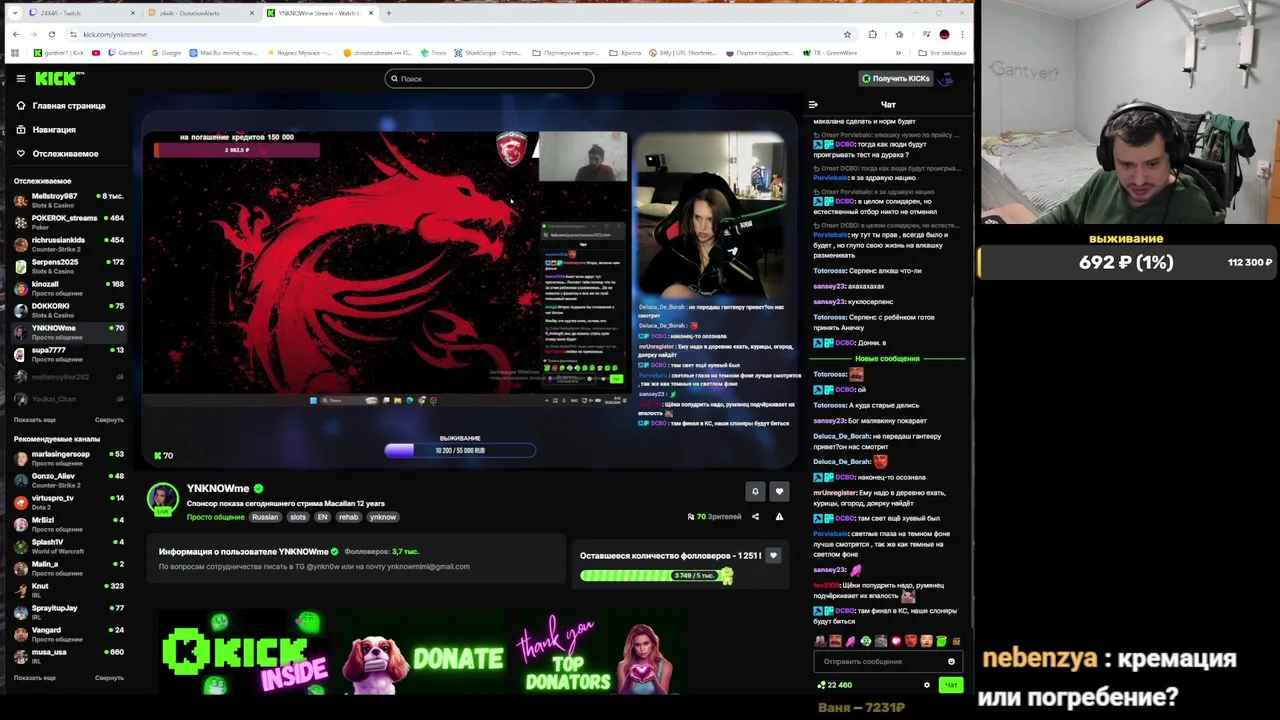1280x720 pixels.
Task: Open Mellstroy987 followed channel
Action: 68,199
